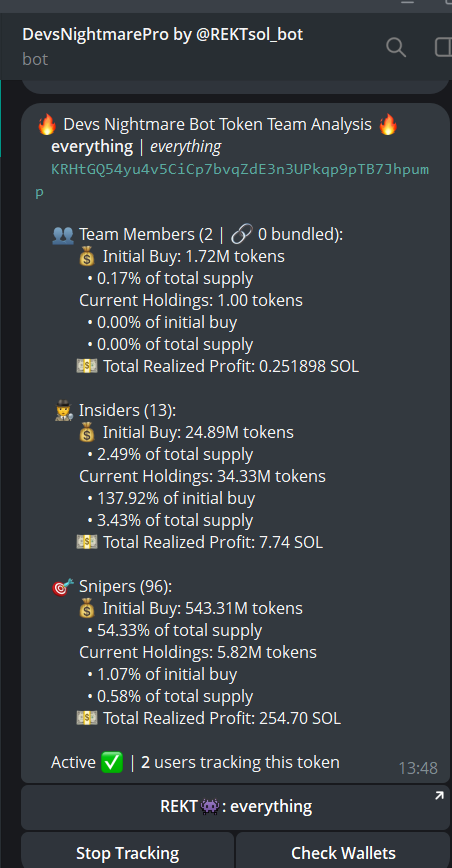This screenshot has width=452, height=868.
Task: Click the Check Wallets button
Action: (344, 852)
